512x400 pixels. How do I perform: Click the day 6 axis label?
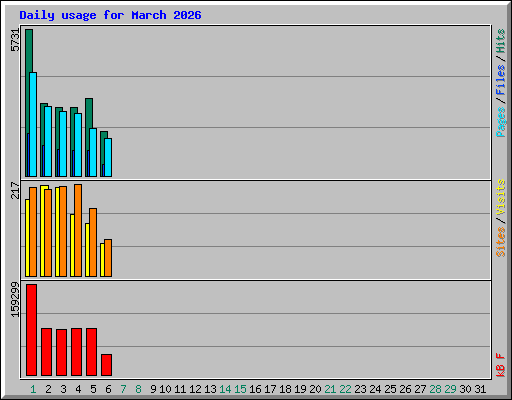point(108,389)
